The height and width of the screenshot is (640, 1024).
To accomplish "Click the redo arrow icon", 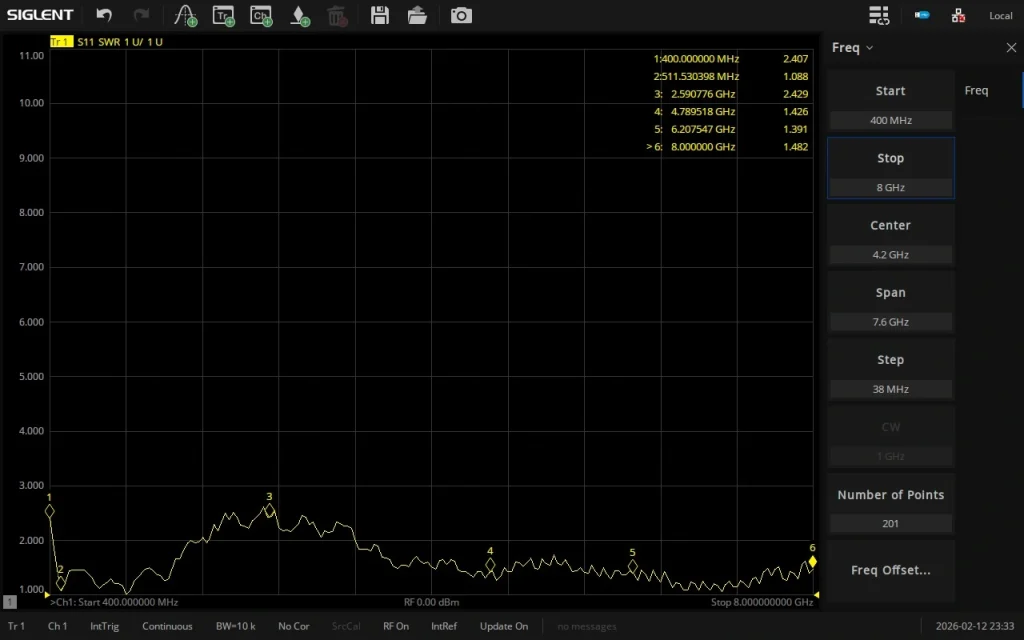I will (141, 15).
